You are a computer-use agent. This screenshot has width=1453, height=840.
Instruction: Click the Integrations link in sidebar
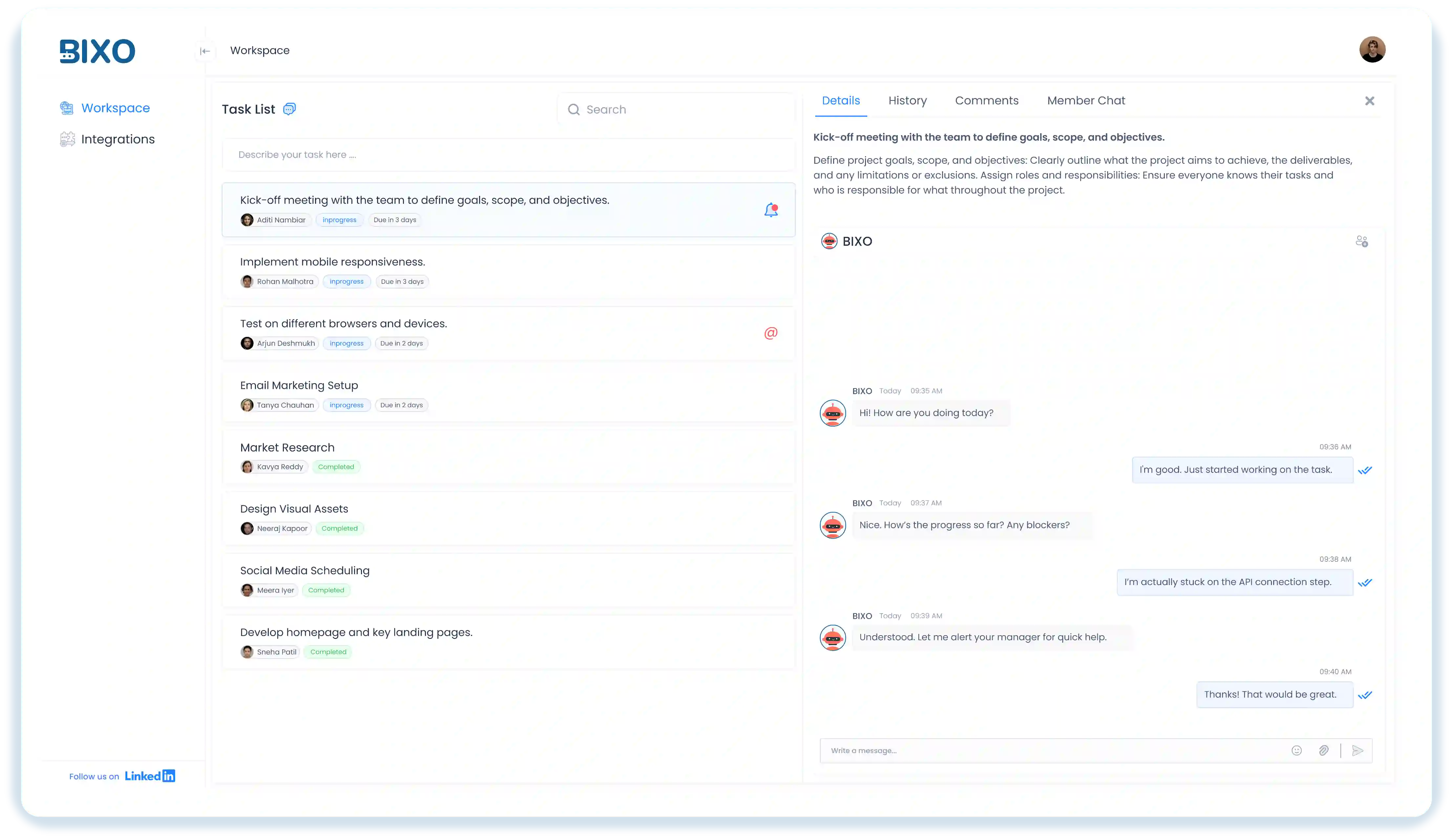[117, 139]
